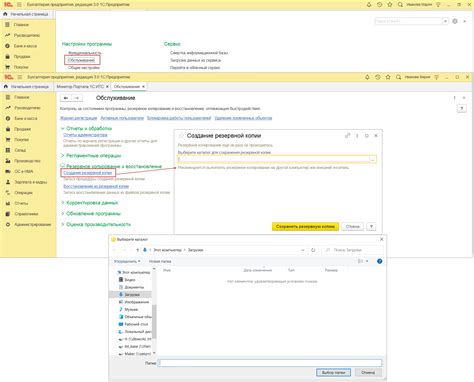474x382 pixels.
Task: Open Зарплата и кадры section in sidebar
Action: point(30,182)
